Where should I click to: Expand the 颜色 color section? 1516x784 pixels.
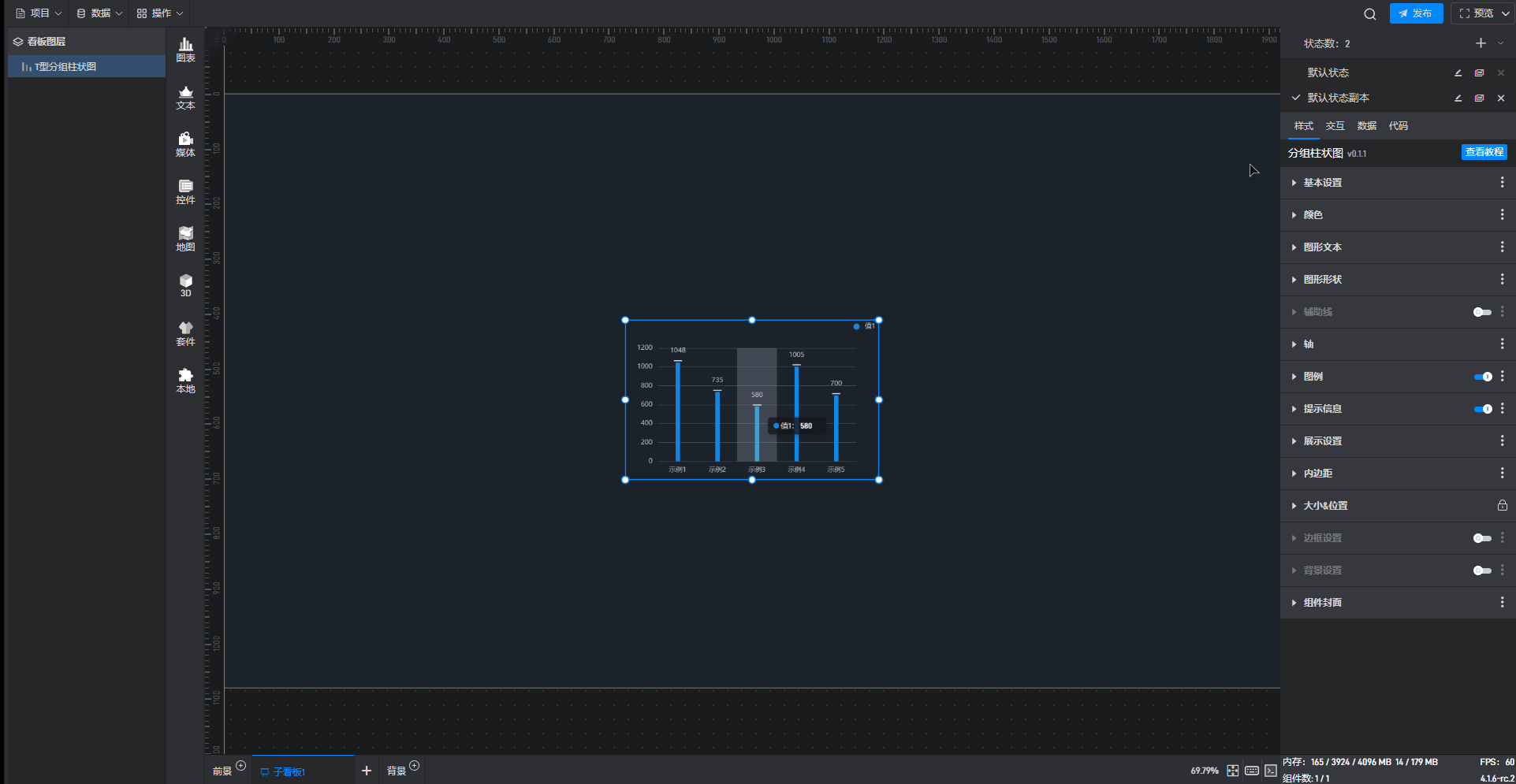(x=1313, y=215)
